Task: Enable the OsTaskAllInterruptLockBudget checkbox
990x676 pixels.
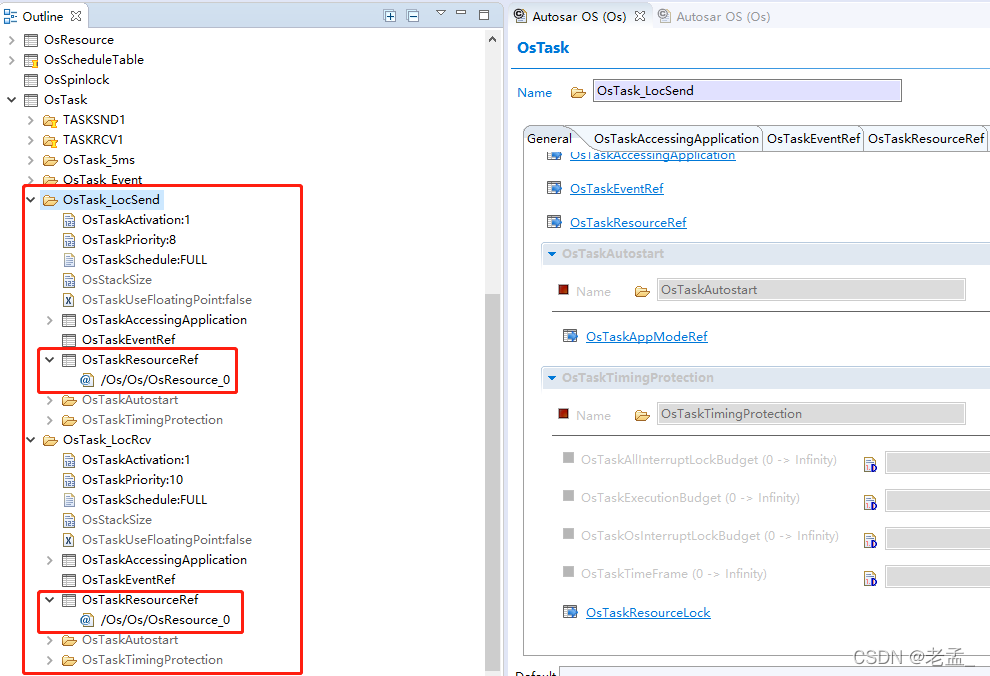Action: coord(568,458)
